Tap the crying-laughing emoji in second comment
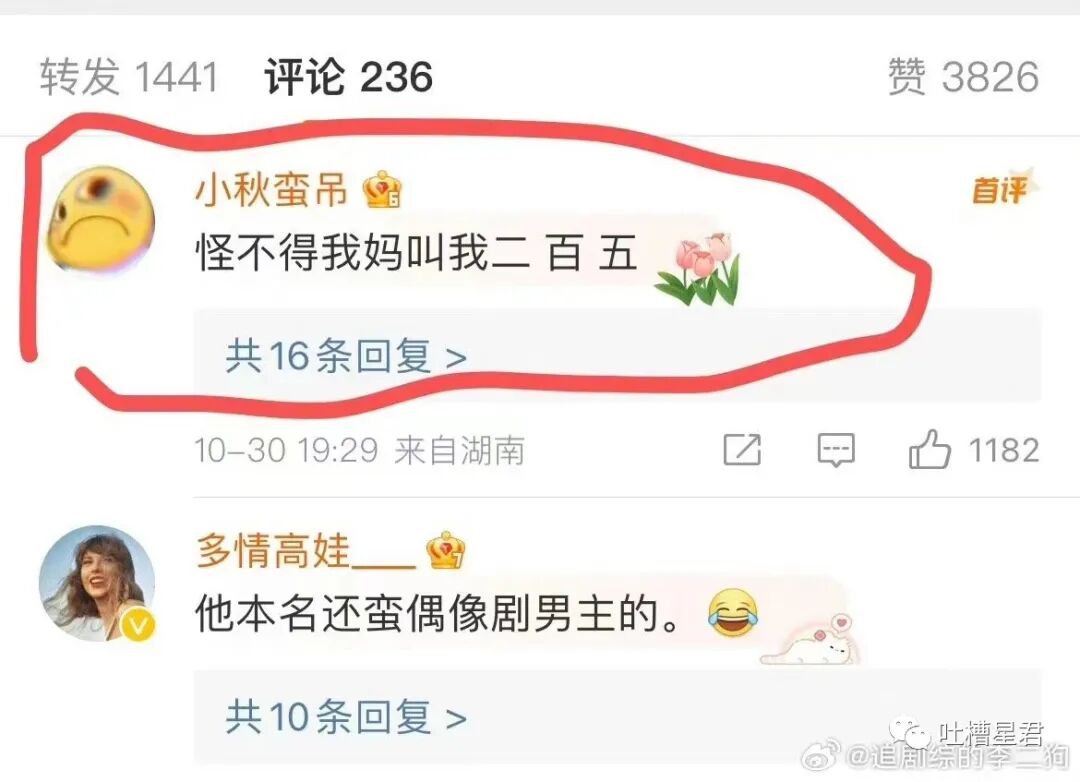 tap(734, 613)
